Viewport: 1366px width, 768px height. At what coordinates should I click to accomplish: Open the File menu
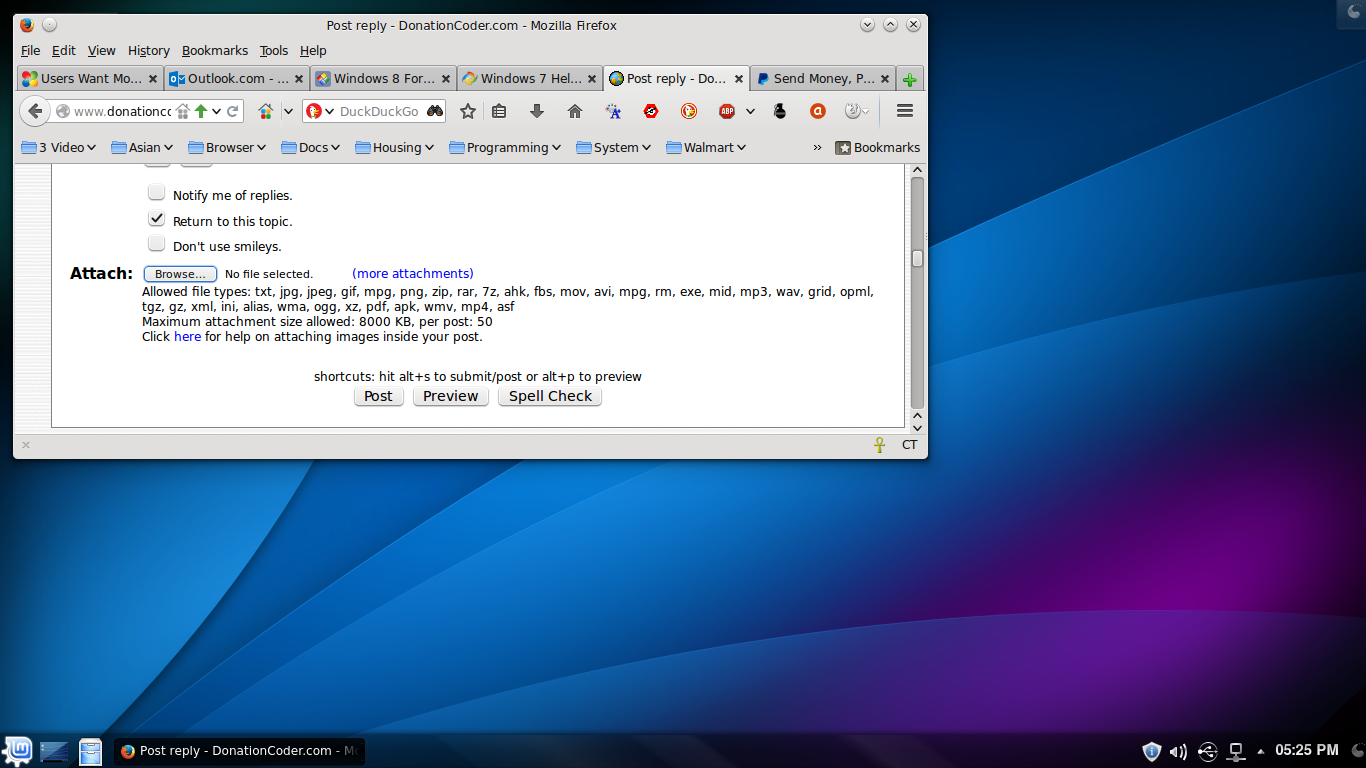click(x=30, y=50)
